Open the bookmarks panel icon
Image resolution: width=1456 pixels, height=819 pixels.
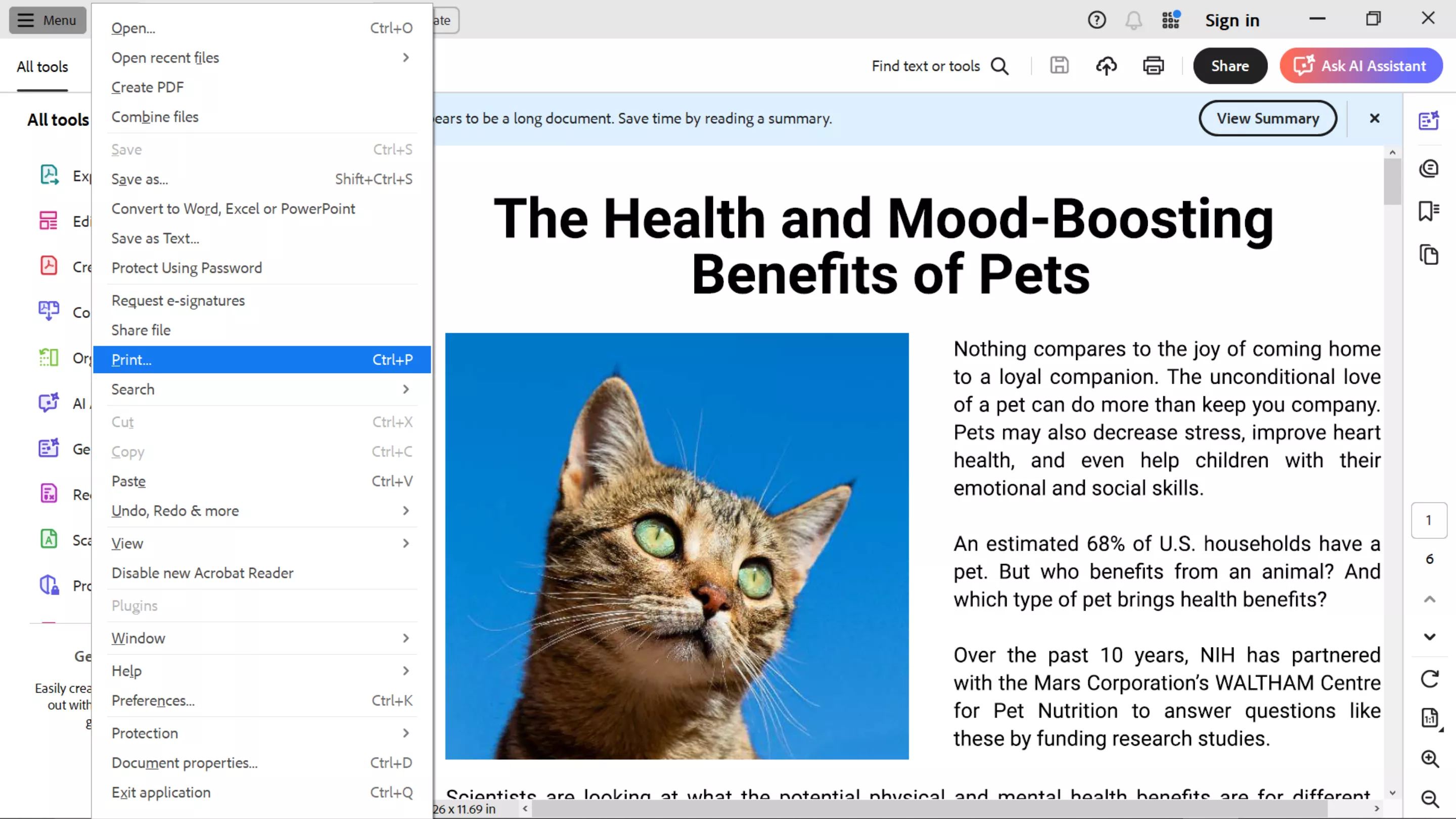point(1428,211)
